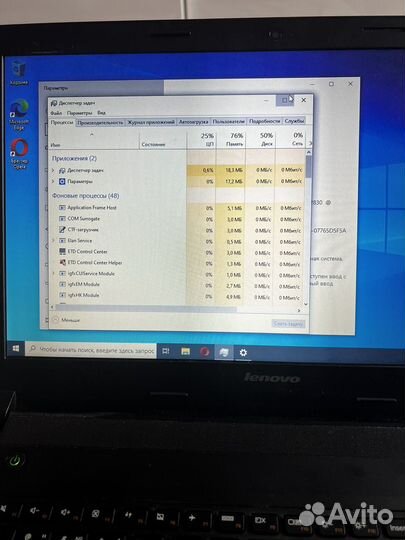Click the CTF-загрузчик process icon
The image size is (405, 540).
click(62, 230)
